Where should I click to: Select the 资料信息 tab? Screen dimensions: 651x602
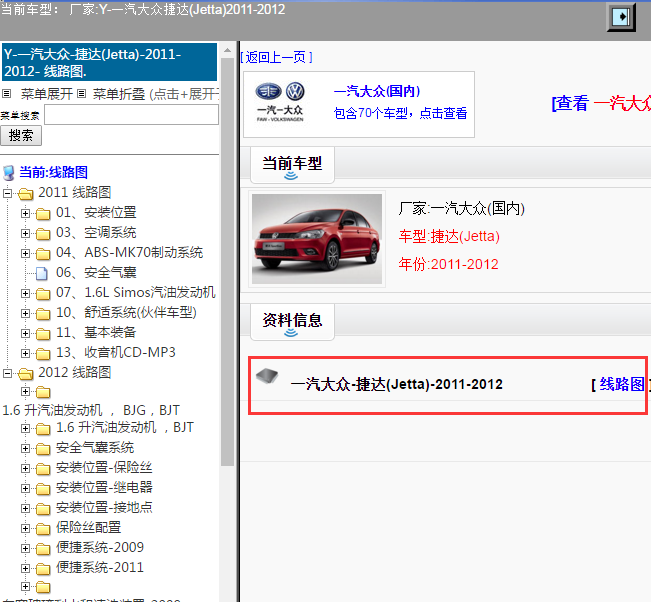(x=292, y=322)
